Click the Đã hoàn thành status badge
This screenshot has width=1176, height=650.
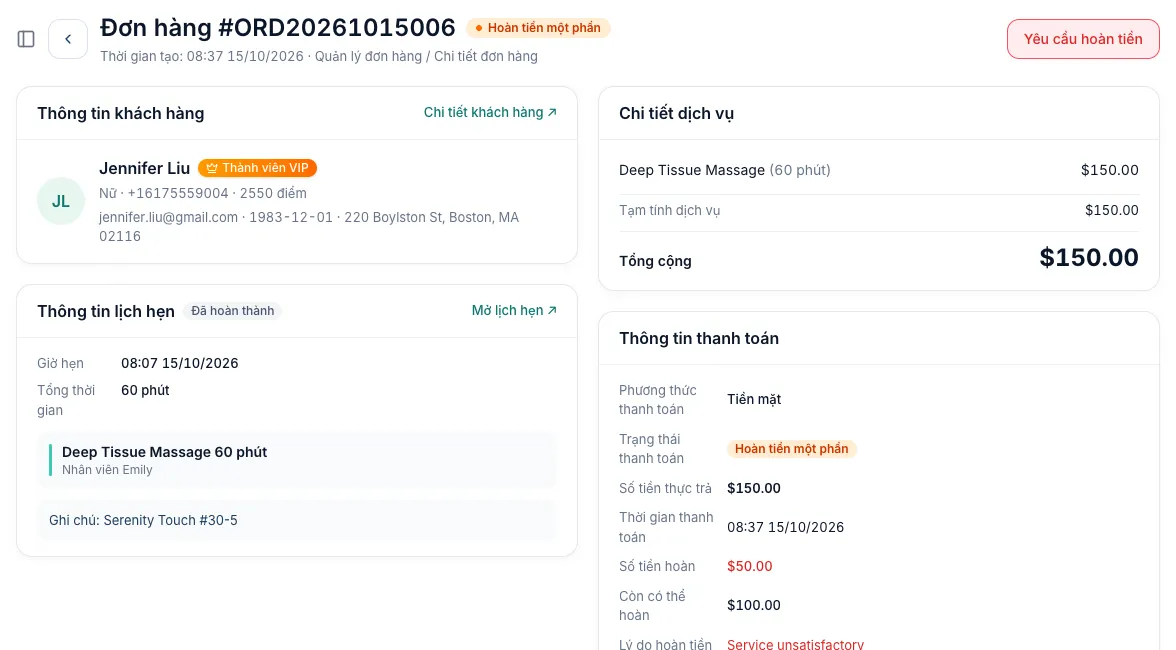point(232,311)
